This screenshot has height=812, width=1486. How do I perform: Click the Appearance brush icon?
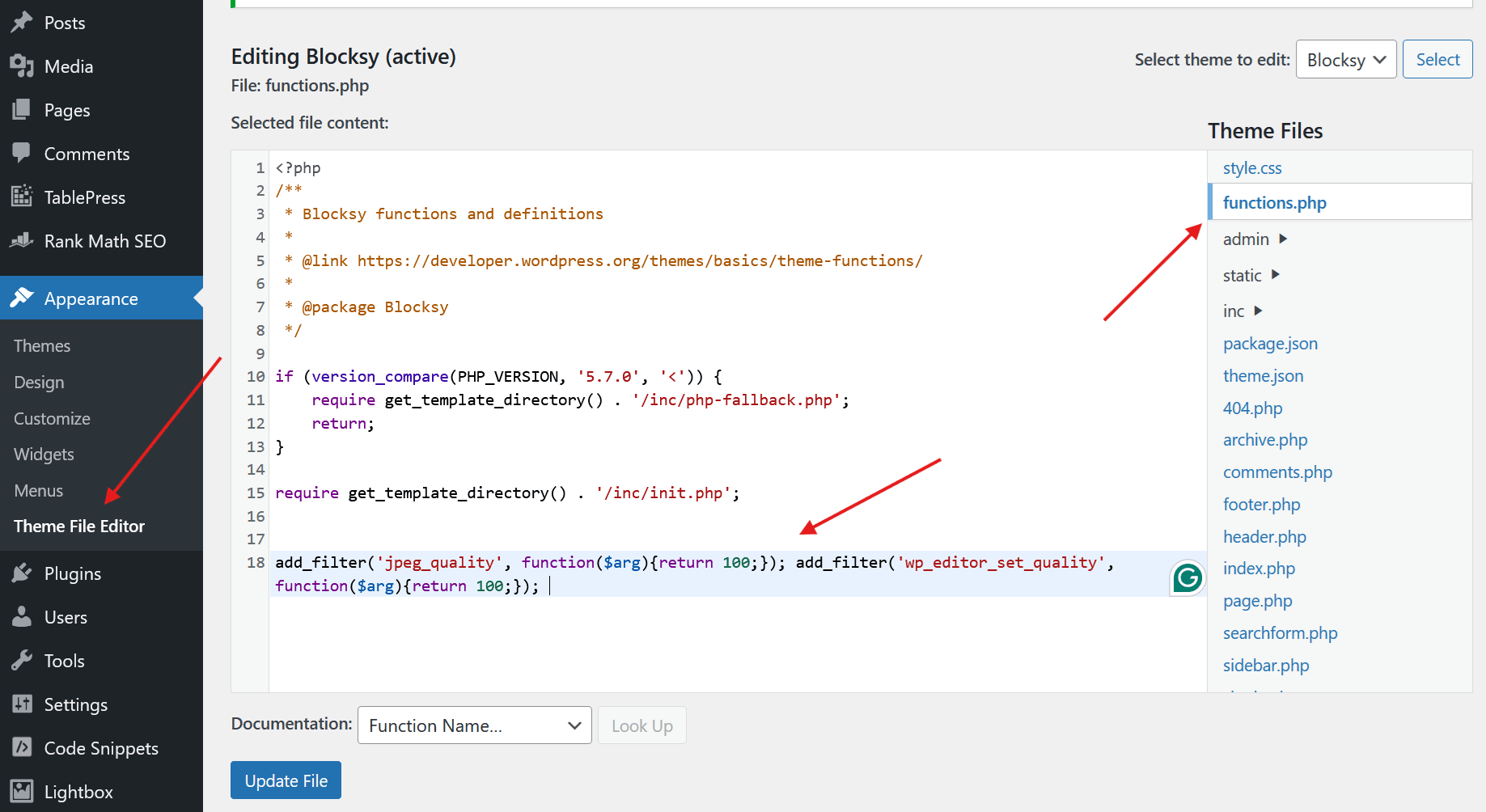[23, 298]
